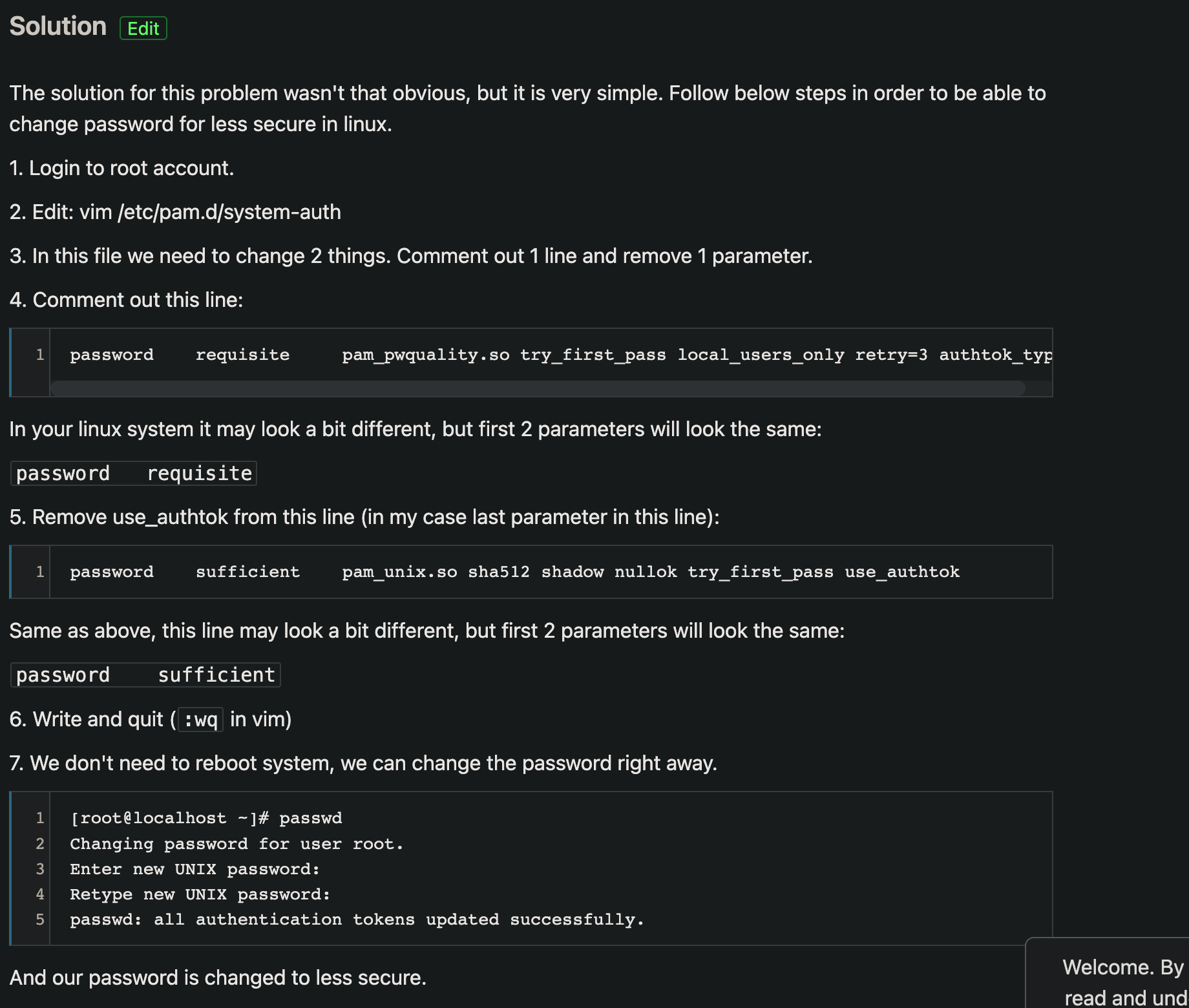
Task: Click the '[root@localhost ~]# passwd' command line
Action: (206, 818)
